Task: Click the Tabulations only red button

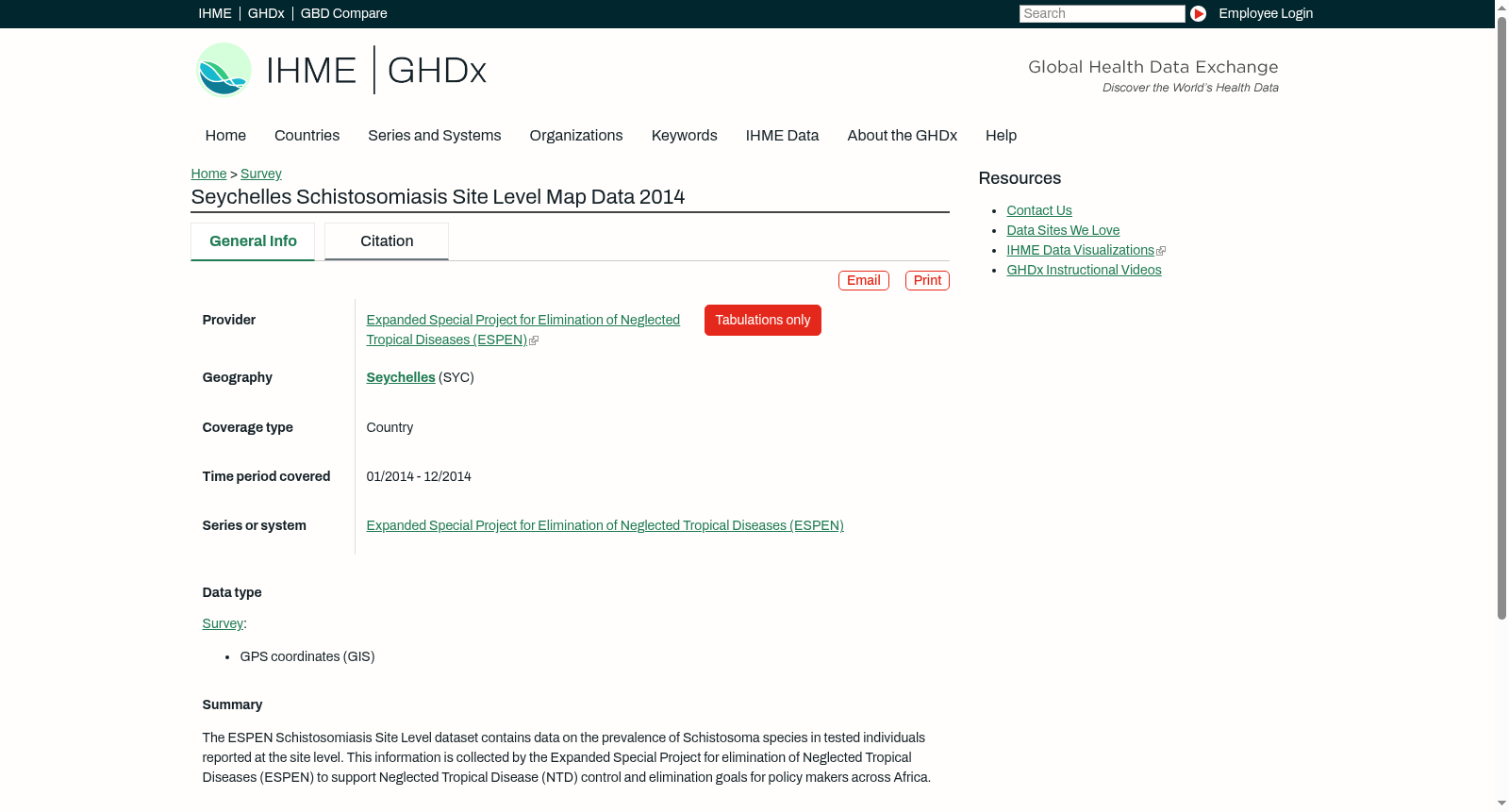Action: pos(763,320)
